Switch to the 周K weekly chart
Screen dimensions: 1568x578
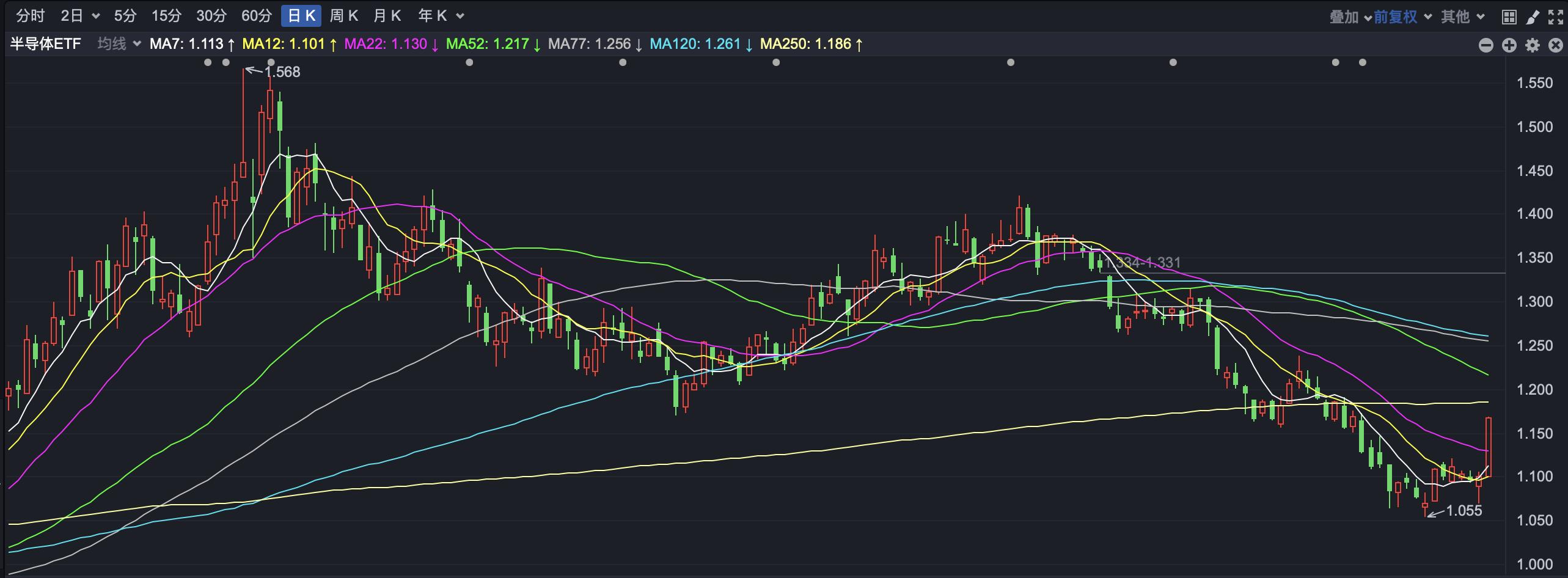343,16
